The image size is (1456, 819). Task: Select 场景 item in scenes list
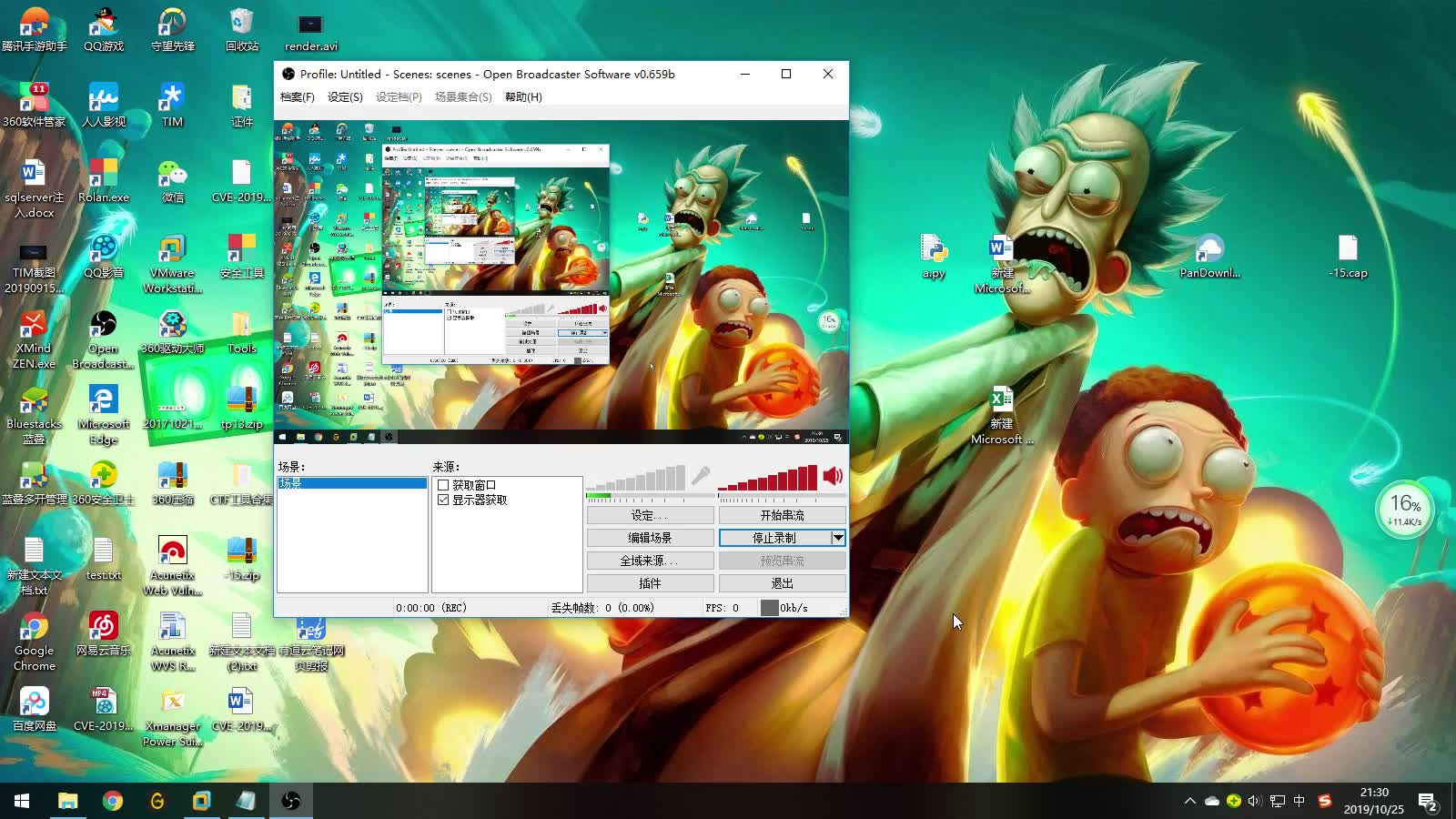click(352, 483)
